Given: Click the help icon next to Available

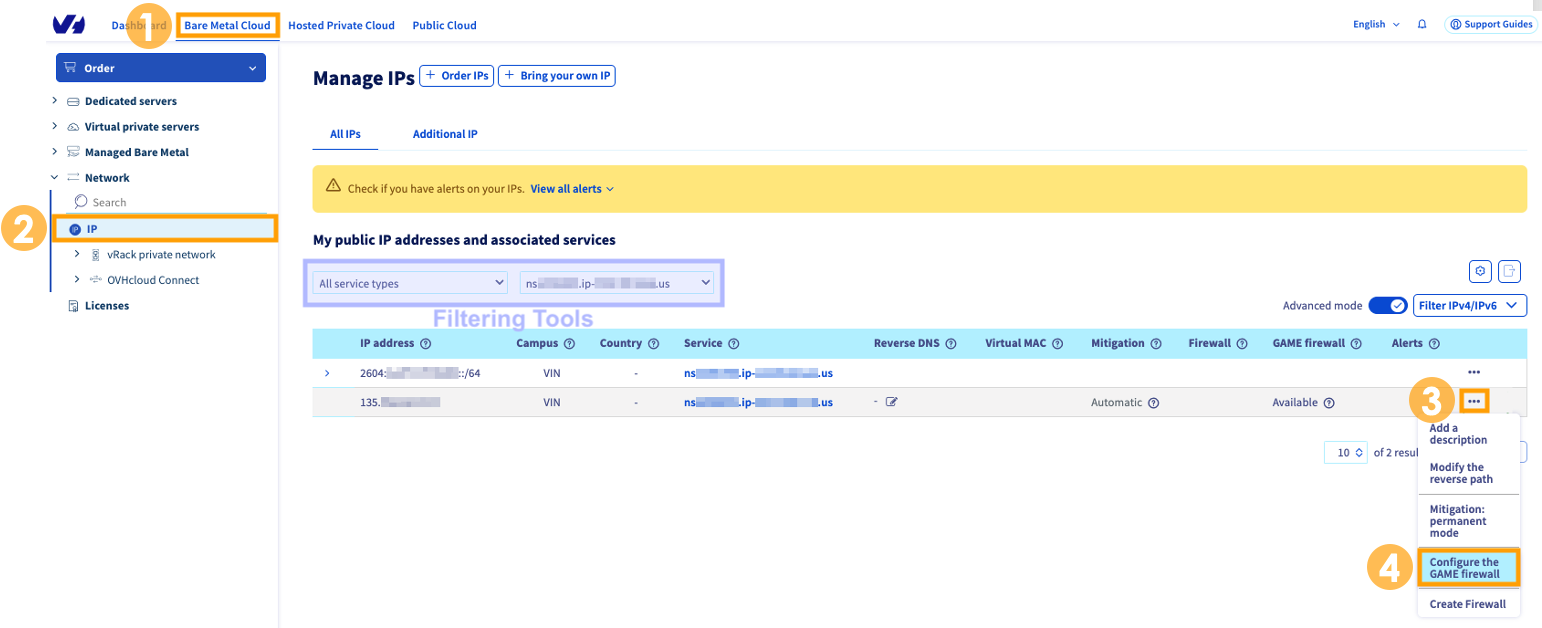Looking at the screenshot, I should tap(1329, 403).
